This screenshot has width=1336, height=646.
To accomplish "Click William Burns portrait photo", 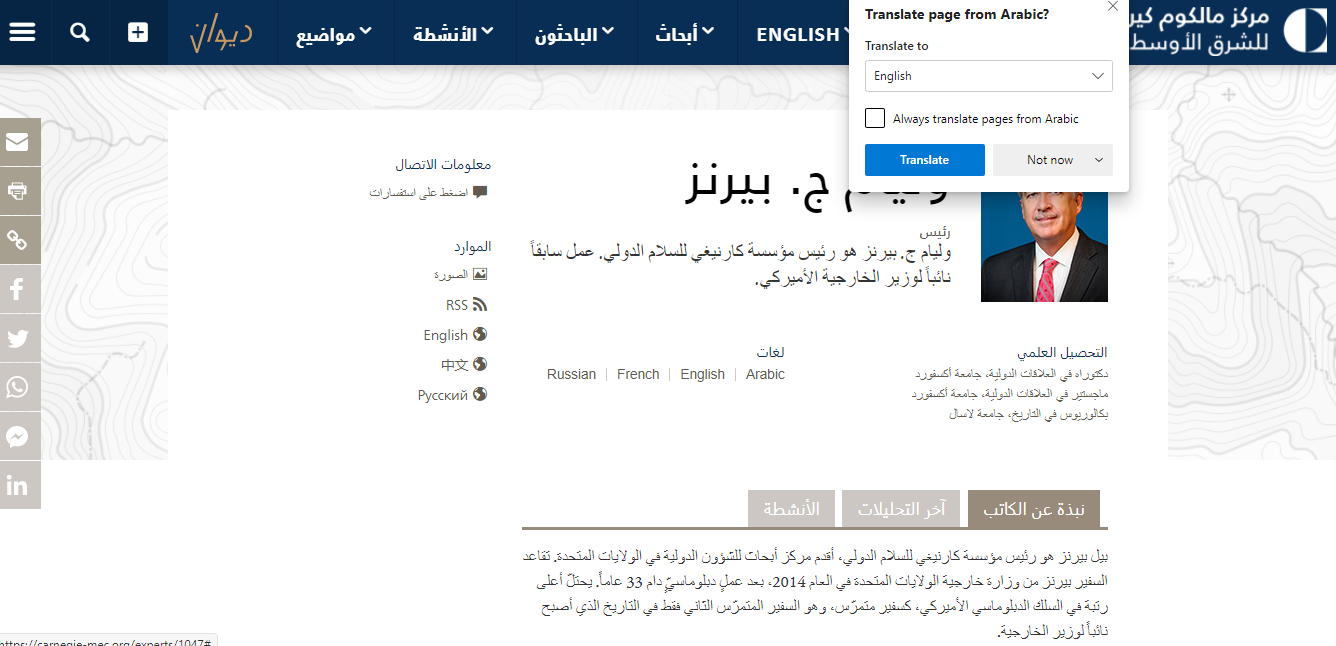I will coord(1044,245).
